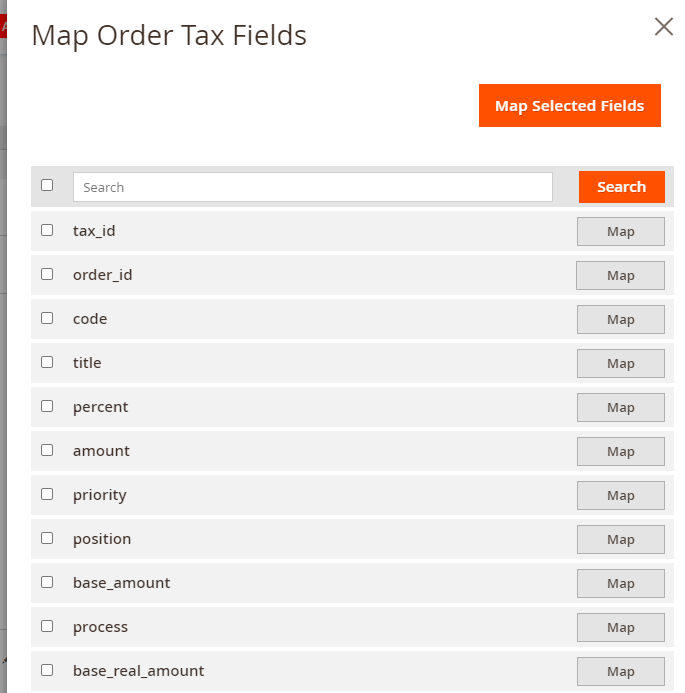Map the base_amount field
The height and width of the screenshot is (693, 685).
point(620,584)
